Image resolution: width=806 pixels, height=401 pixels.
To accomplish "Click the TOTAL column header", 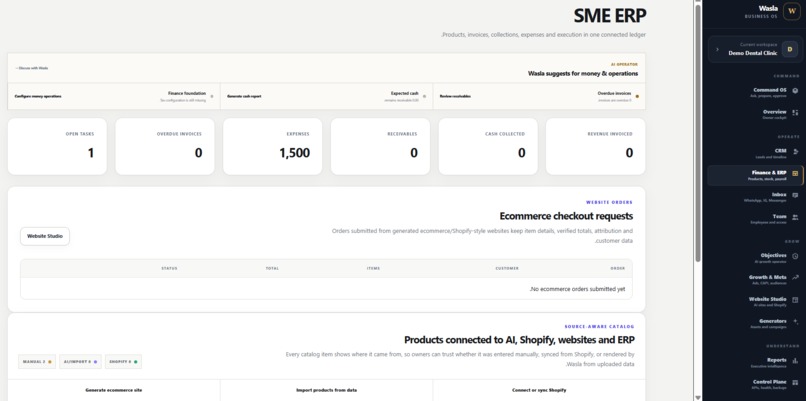I will 272,268.
